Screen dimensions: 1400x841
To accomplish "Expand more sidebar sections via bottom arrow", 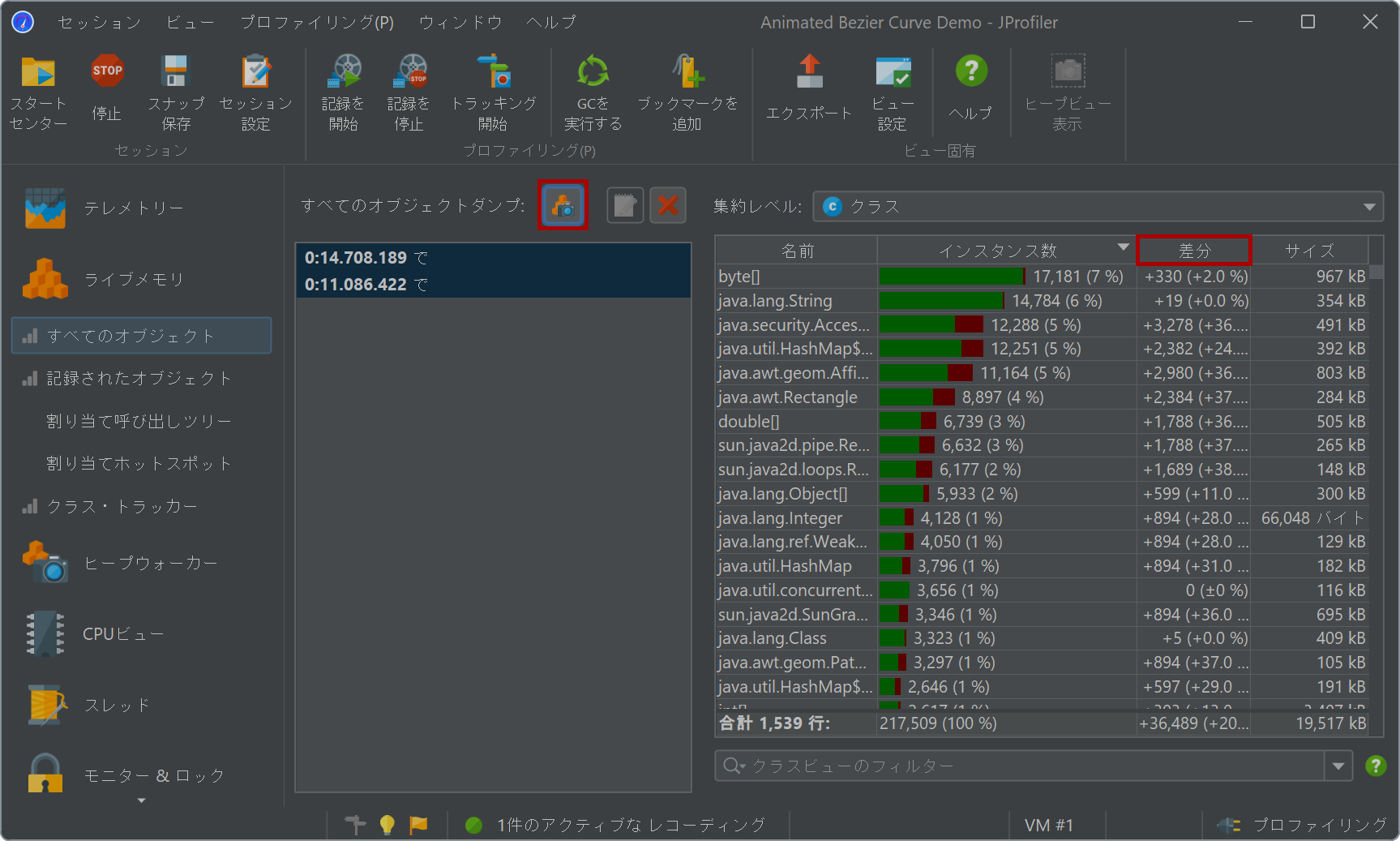I will point(142,801).
